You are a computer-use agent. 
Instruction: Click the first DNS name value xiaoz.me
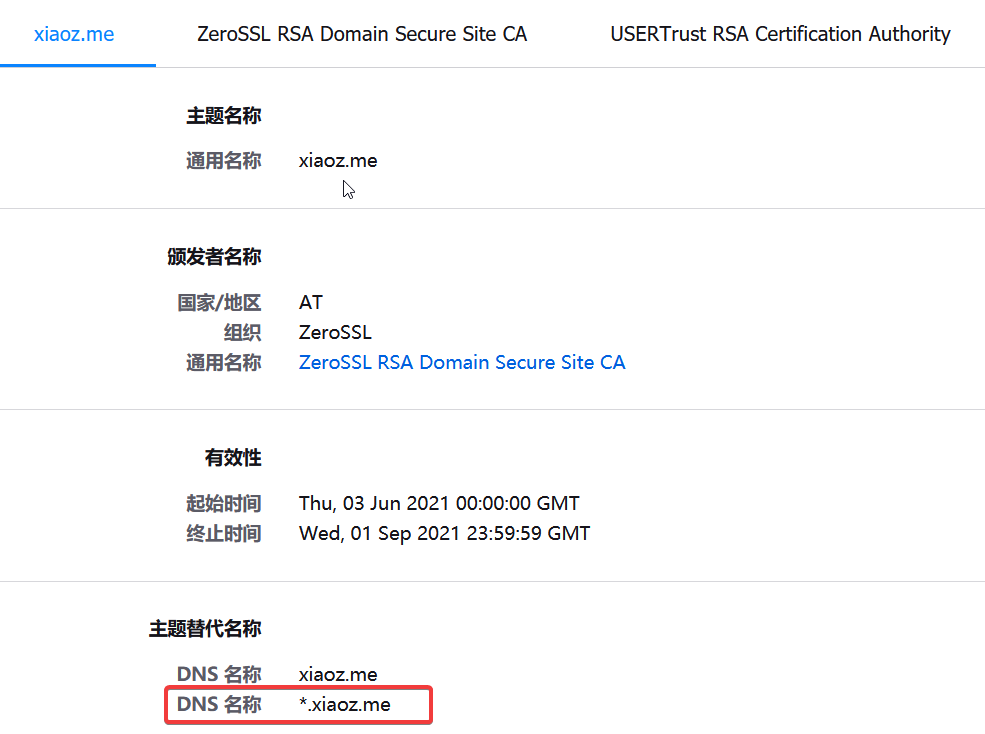coord(338,675)
